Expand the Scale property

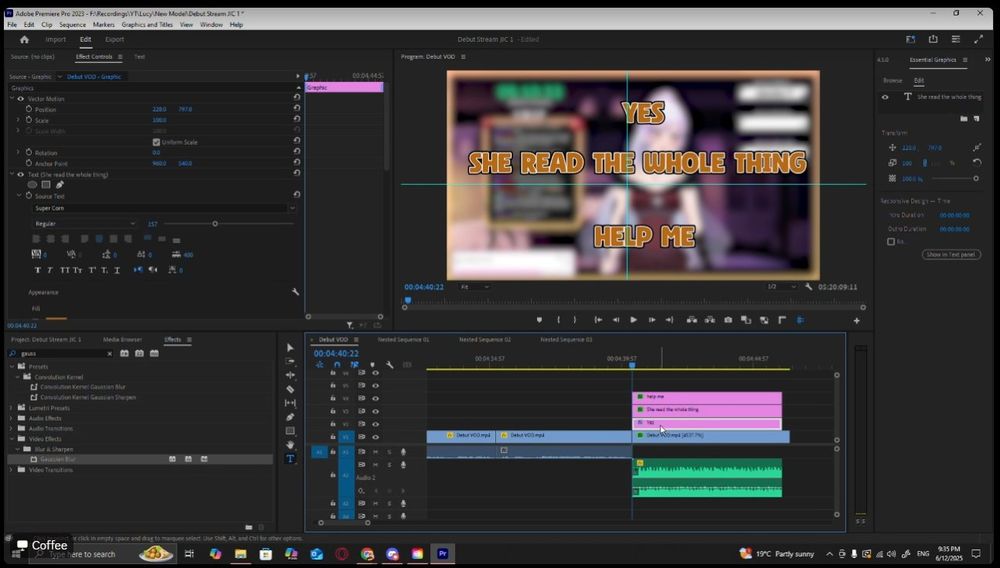click(18, 120)
